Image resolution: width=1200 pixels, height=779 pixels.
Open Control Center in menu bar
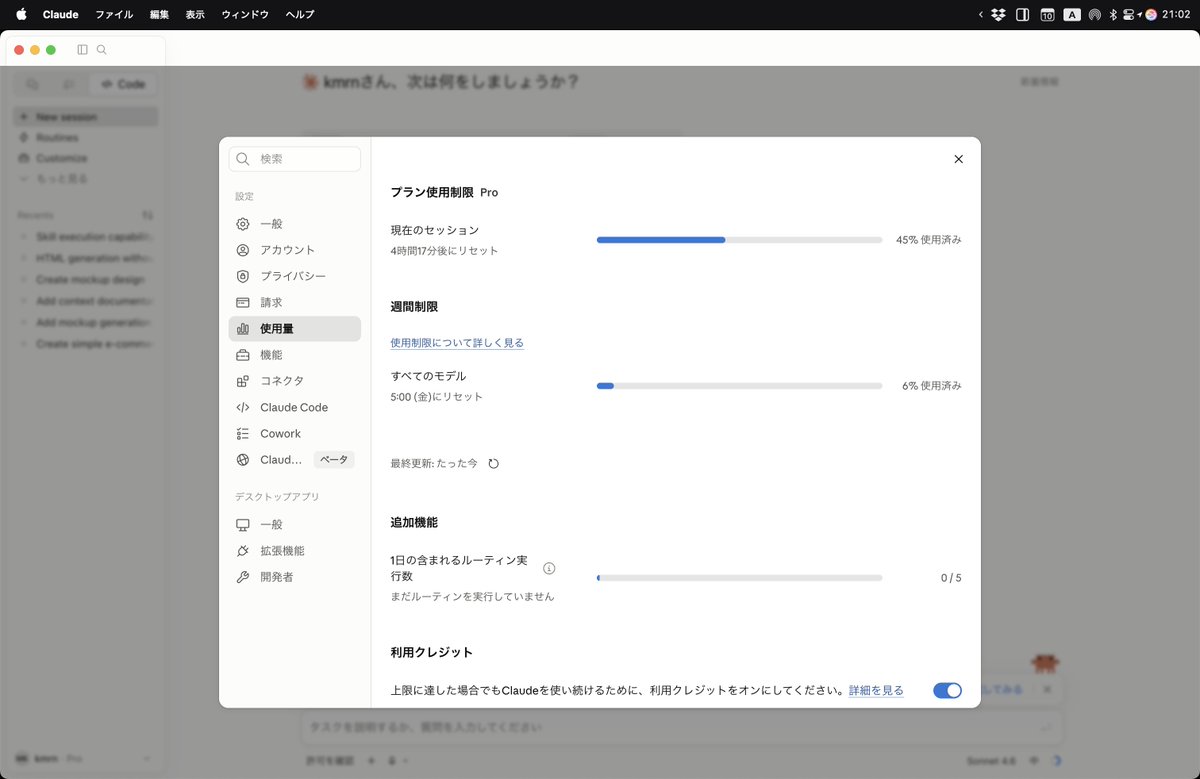1129,15
